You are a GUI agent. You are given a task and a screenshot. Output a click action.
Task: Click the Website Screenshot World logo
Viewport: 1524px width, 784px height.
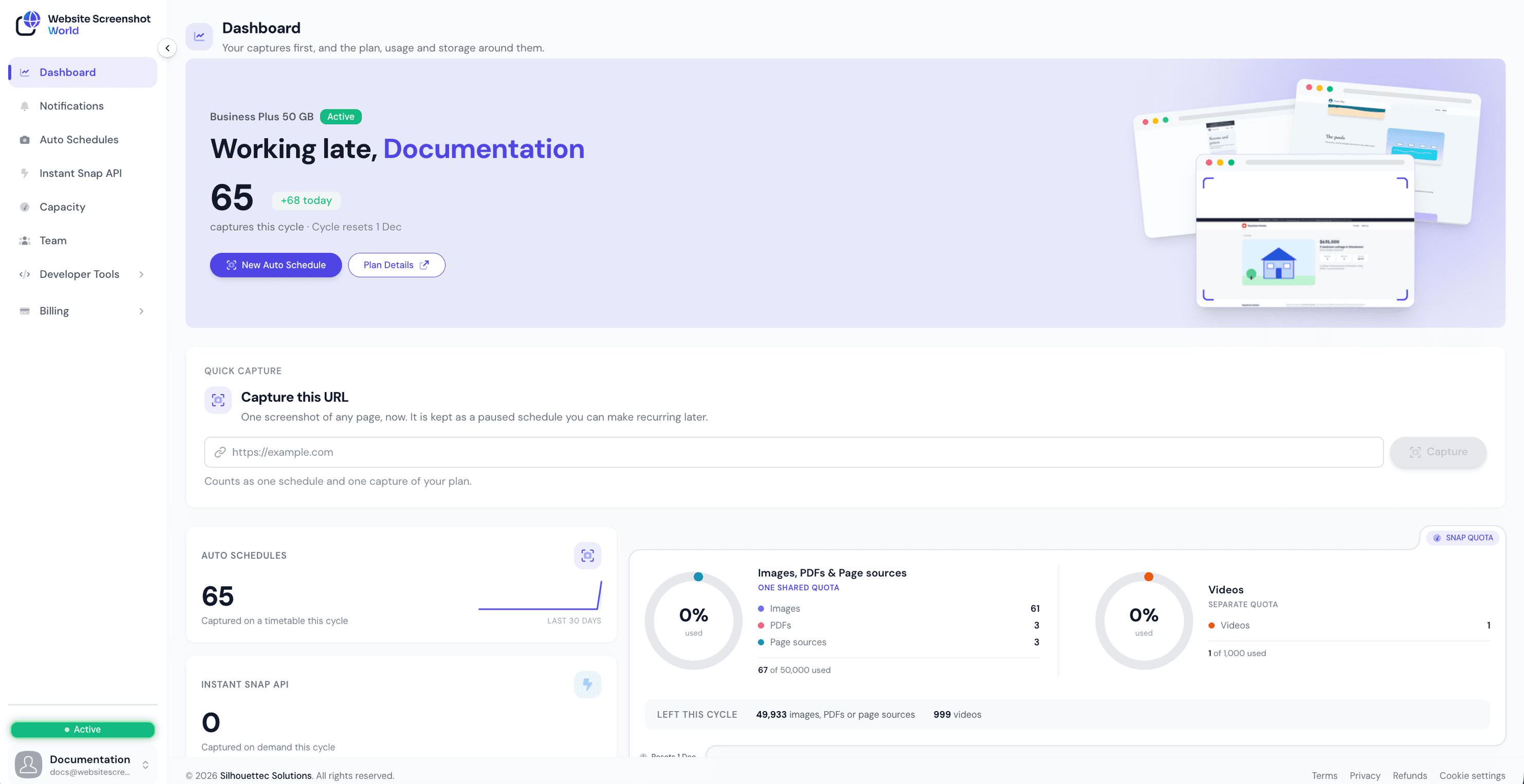point(83,24)
